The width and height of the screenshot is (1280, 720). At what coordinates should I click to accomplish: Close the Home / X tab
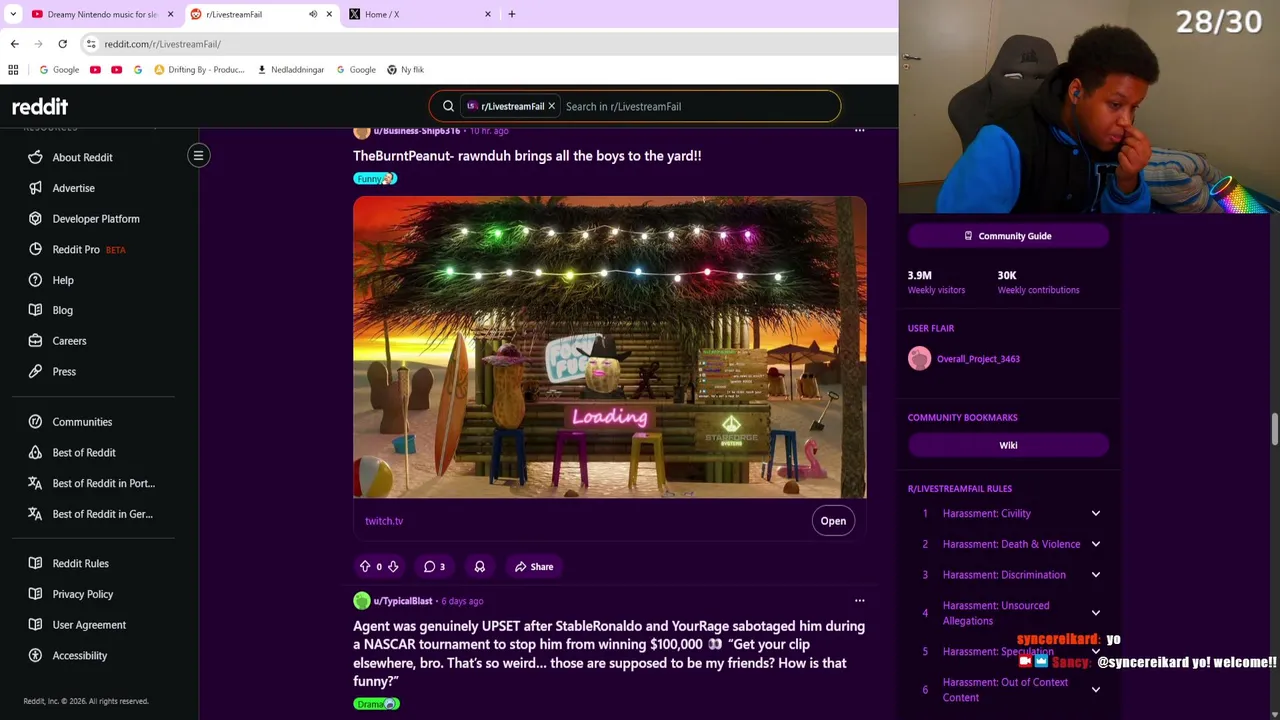488,14
